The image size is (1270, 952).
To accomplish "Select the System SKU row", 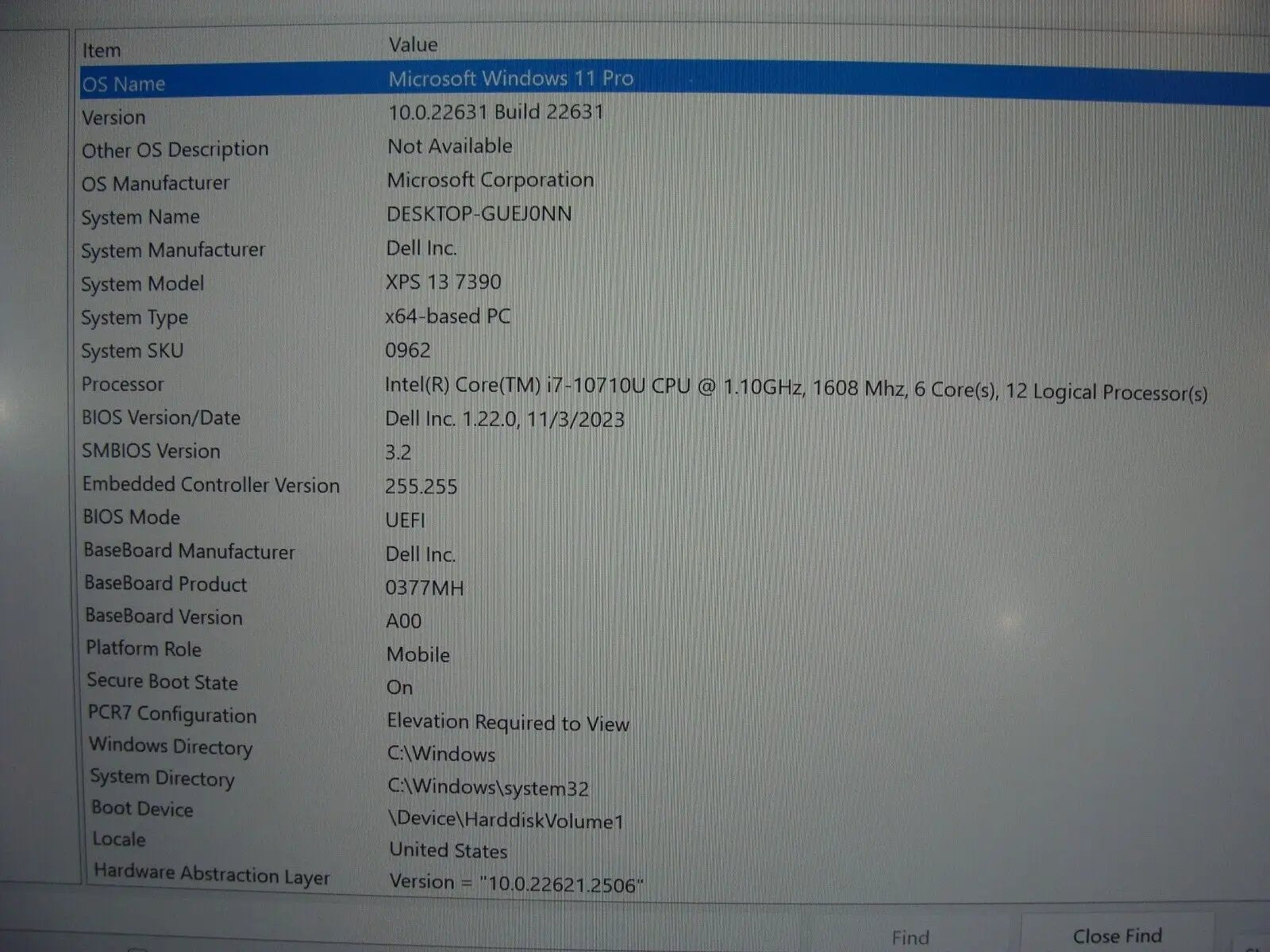I will (x=675, y=350).
